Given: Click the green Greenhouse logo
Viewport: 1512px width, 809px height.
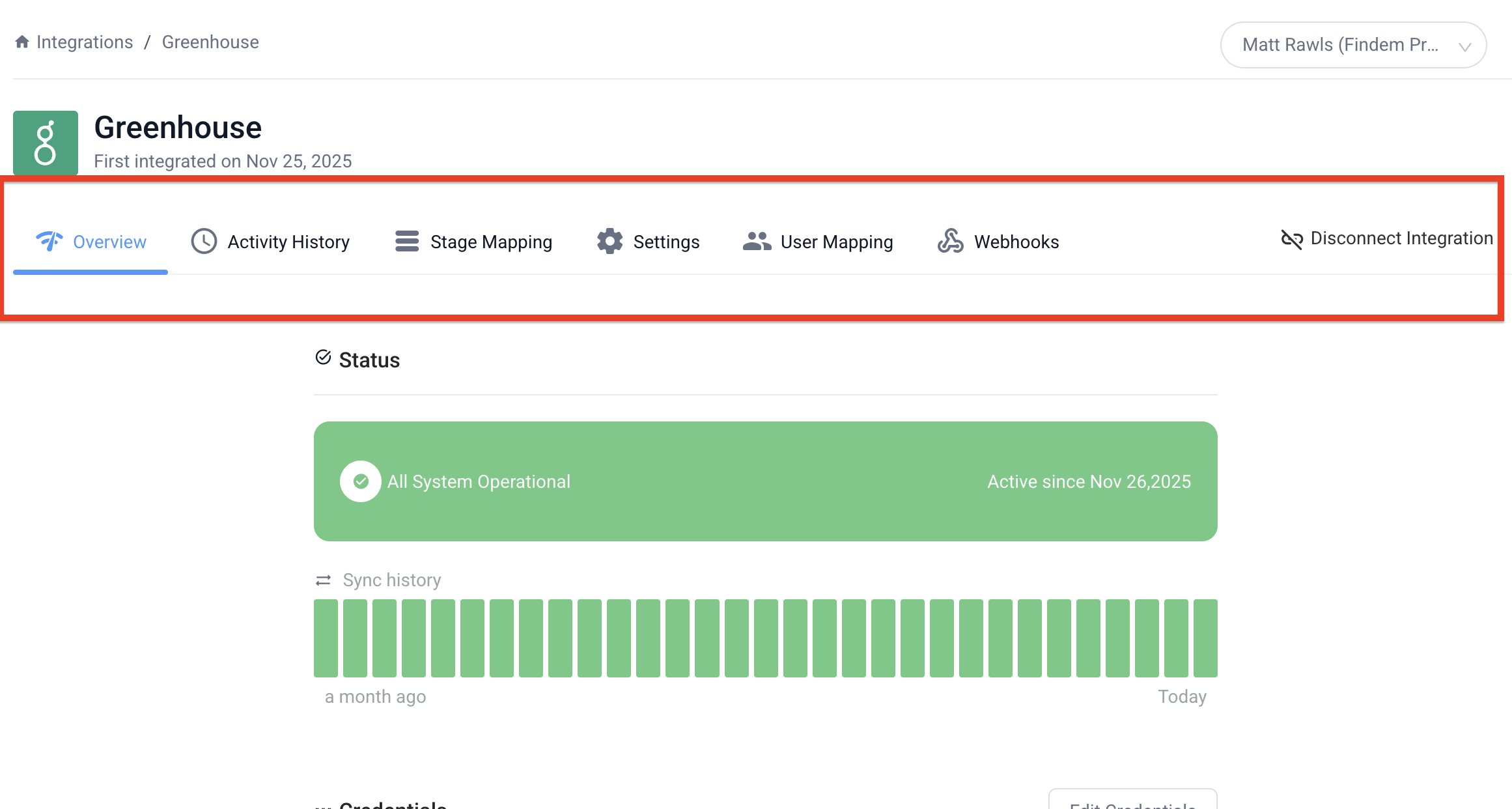Looking at the screenshot, I should [46, 143].
